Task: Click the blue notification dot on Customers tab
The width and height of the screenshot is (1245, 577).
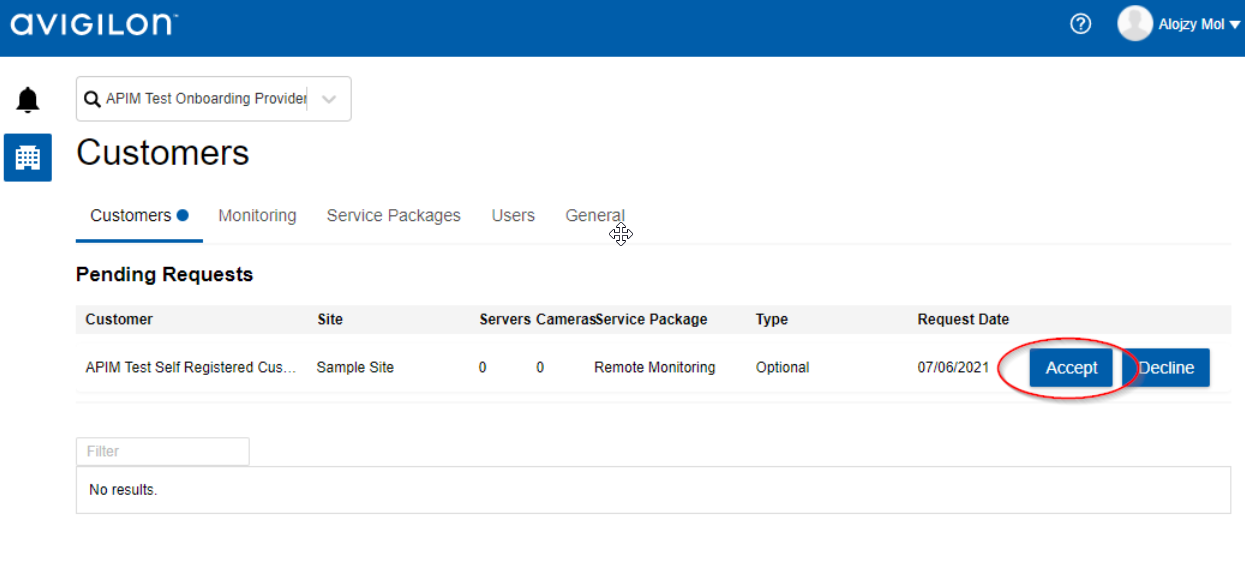Action: (x=183, y=215)
